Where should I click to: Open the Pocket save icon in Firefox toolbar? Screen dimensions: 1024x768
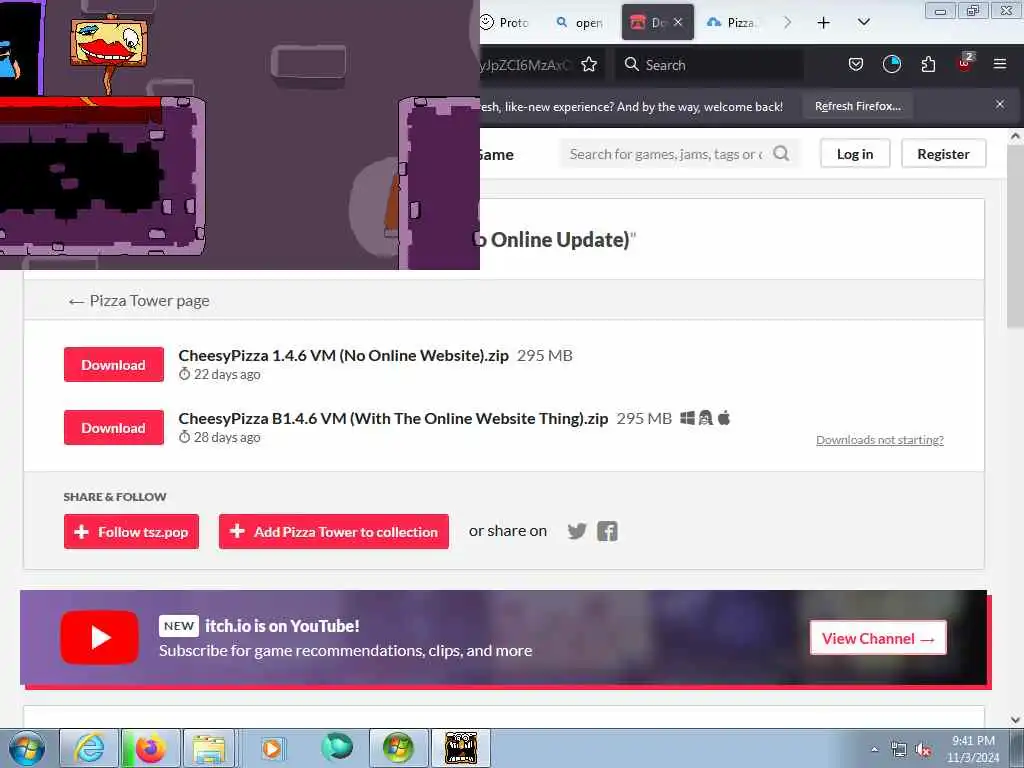click(856, 65)
